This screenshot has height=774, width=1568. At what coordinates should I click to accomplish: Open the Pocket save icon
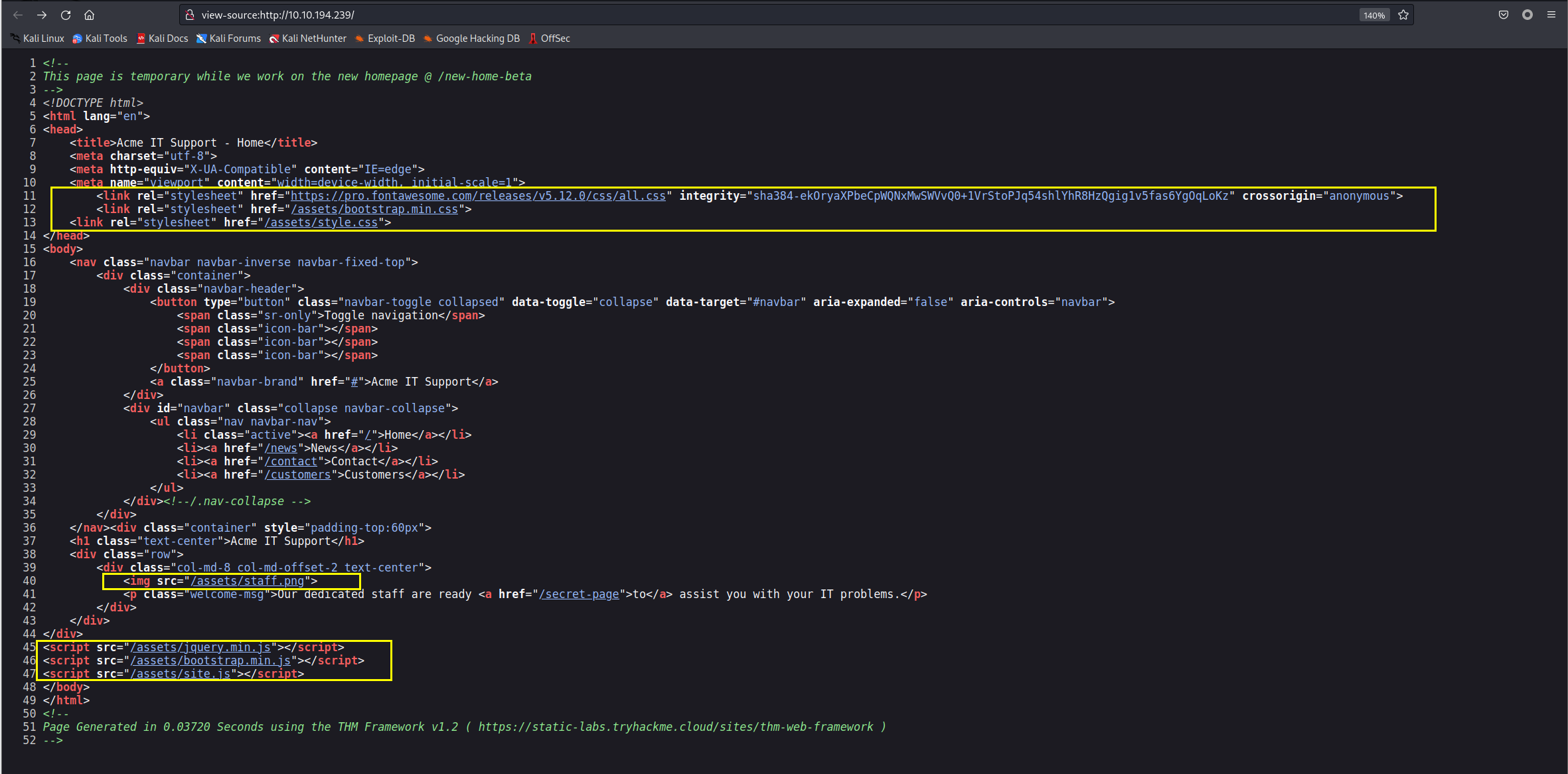click(x=1504, y=15)
